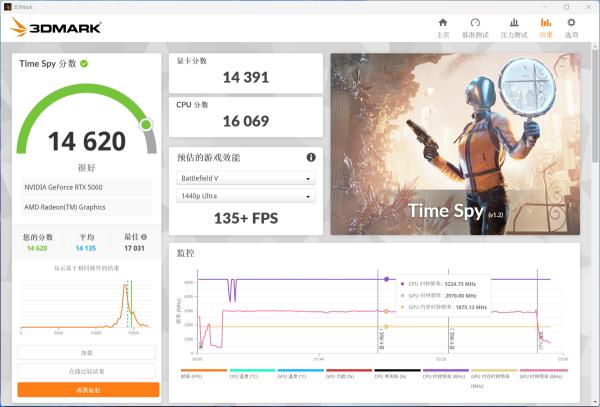Click the CPU 分数 value 16 069
The width and height of the screenshot is (600, 407).
[x=246, y=121]
